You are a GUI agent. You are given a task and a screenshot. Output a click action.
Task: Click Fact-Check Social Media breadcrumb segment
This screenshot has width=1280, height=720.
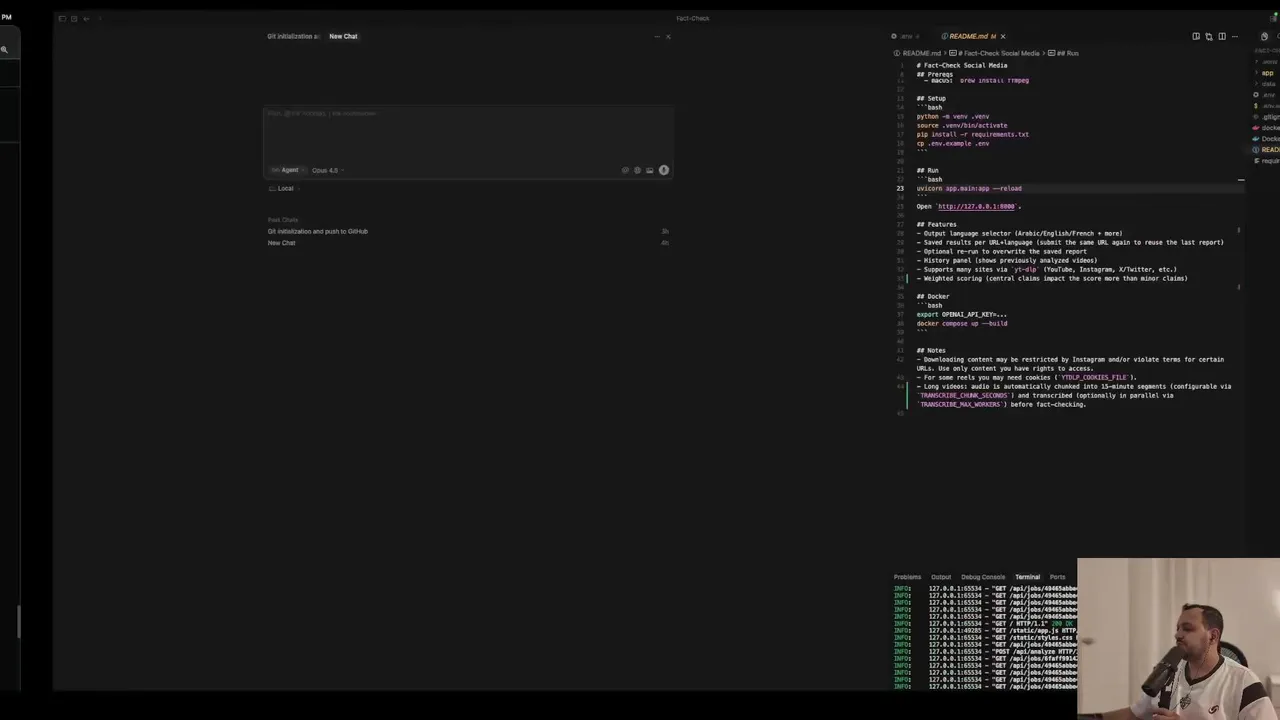[1001, 53]
